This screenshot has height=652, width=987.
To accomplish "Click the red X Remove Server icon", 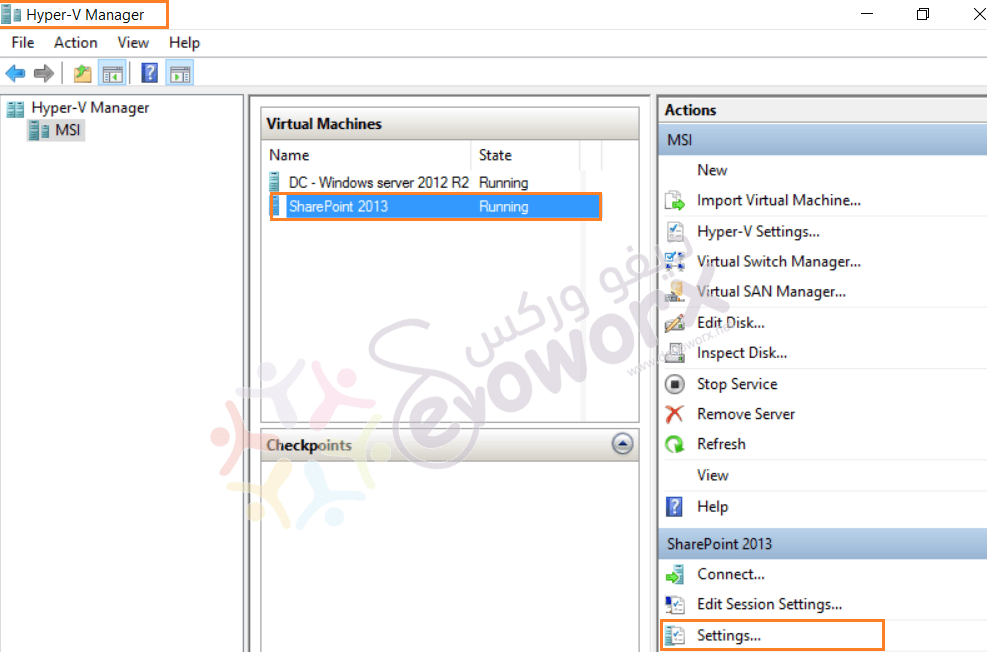I will tap(675, 414).
